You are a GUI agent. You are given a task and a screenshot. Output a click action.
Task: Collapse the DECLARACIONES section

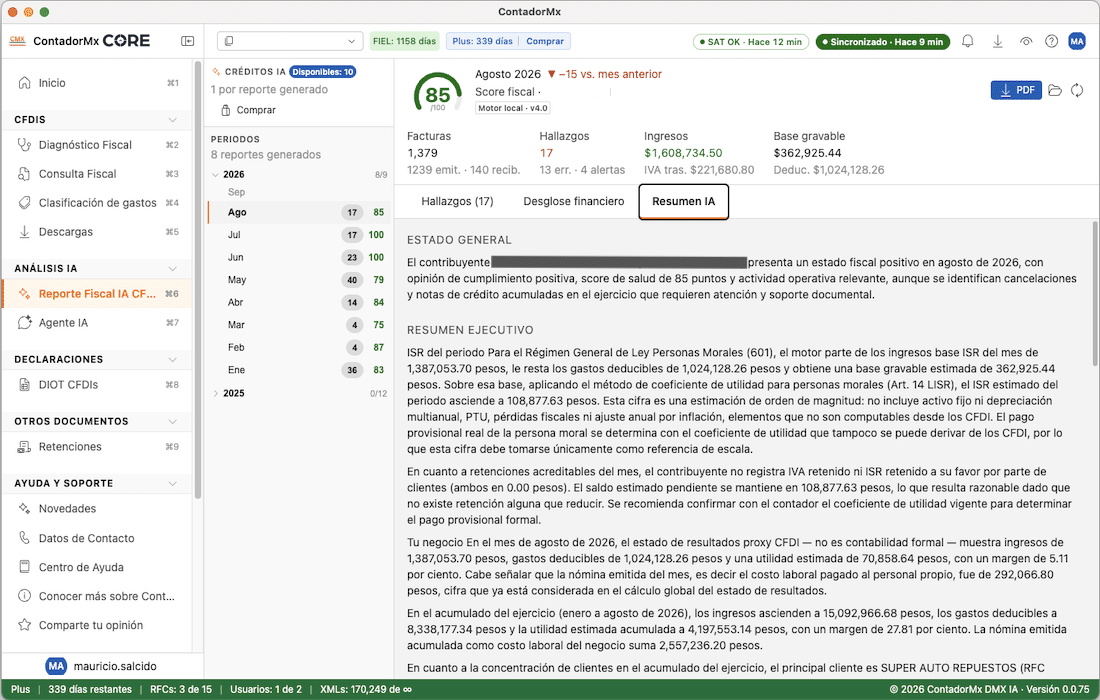click(172, 359)
